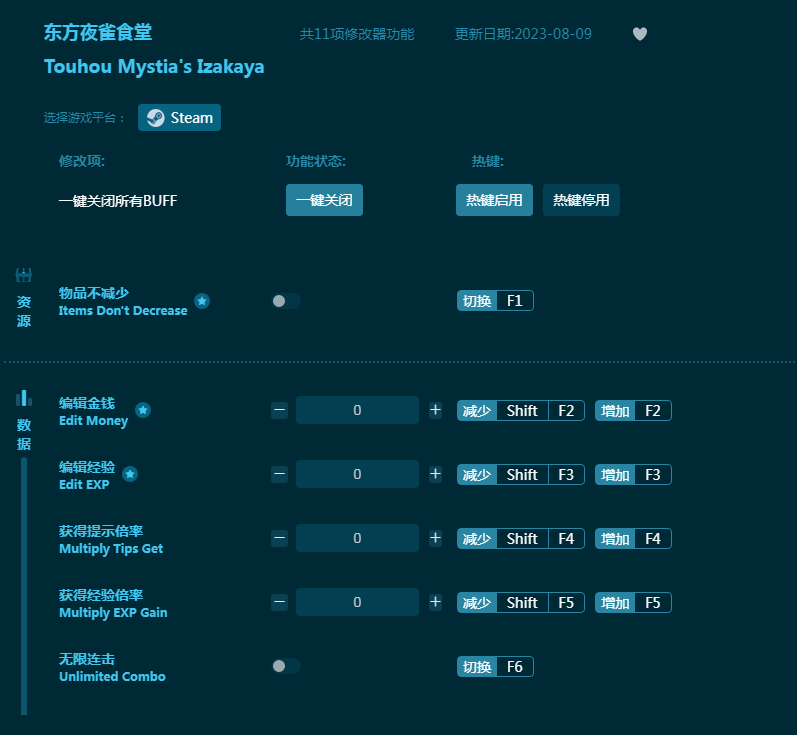Click 减少 Shift F4 hotkey for Tips
The height and width of the screenshot is (735, 797).
coord(520,538)
